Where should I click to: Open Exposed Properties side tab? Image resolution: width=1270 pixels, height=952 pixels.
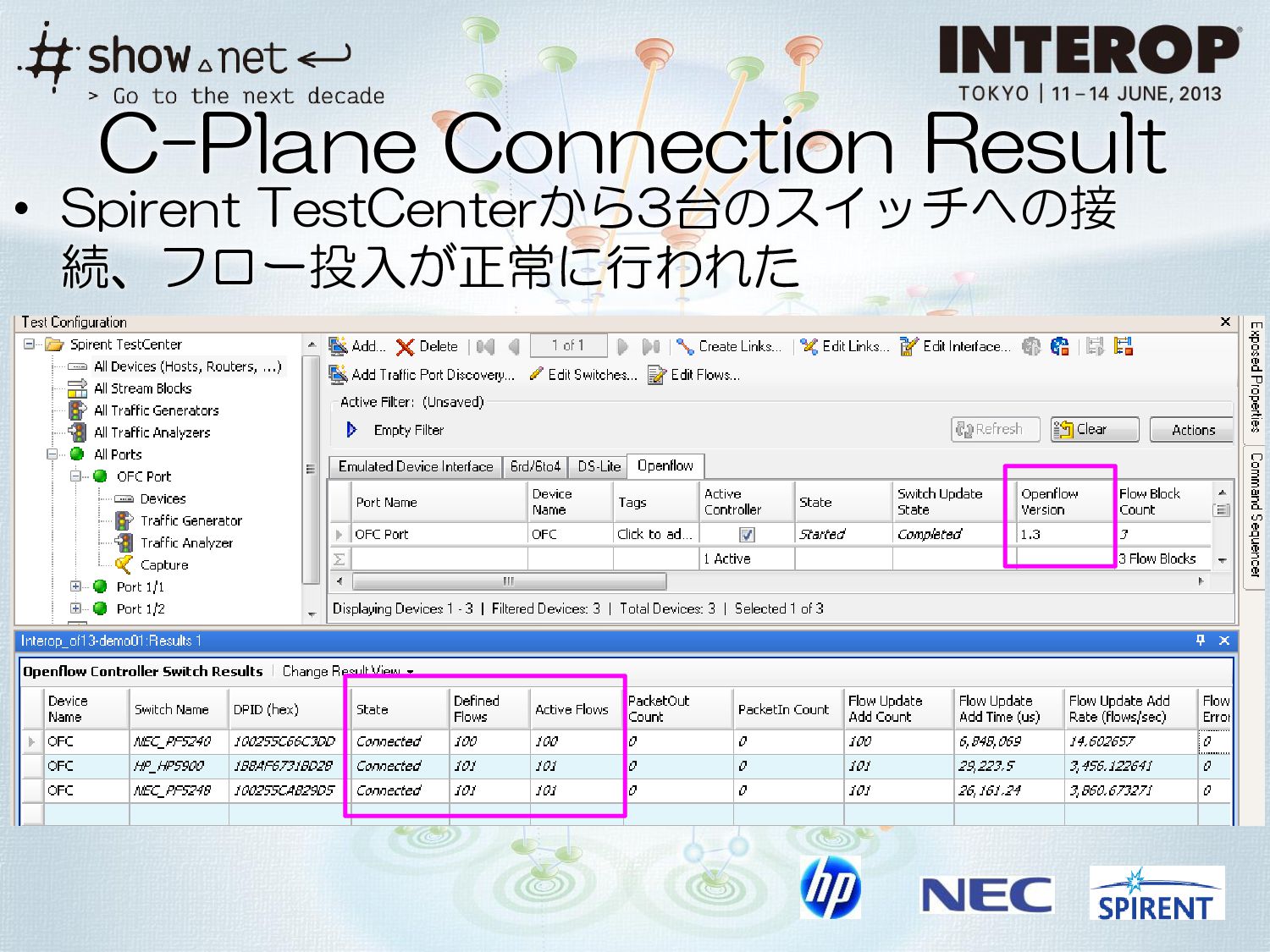[1256, 377]
